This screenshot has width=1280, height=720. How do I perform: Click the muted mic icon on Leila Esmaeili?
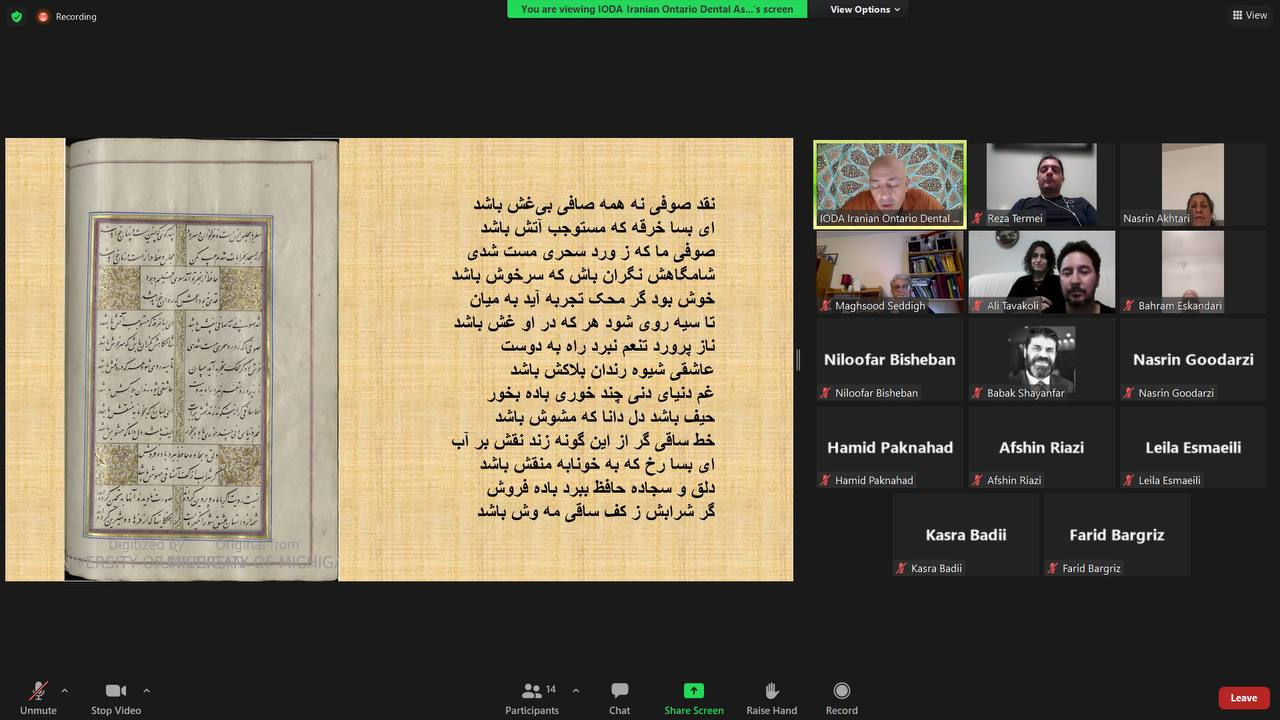1129,480
